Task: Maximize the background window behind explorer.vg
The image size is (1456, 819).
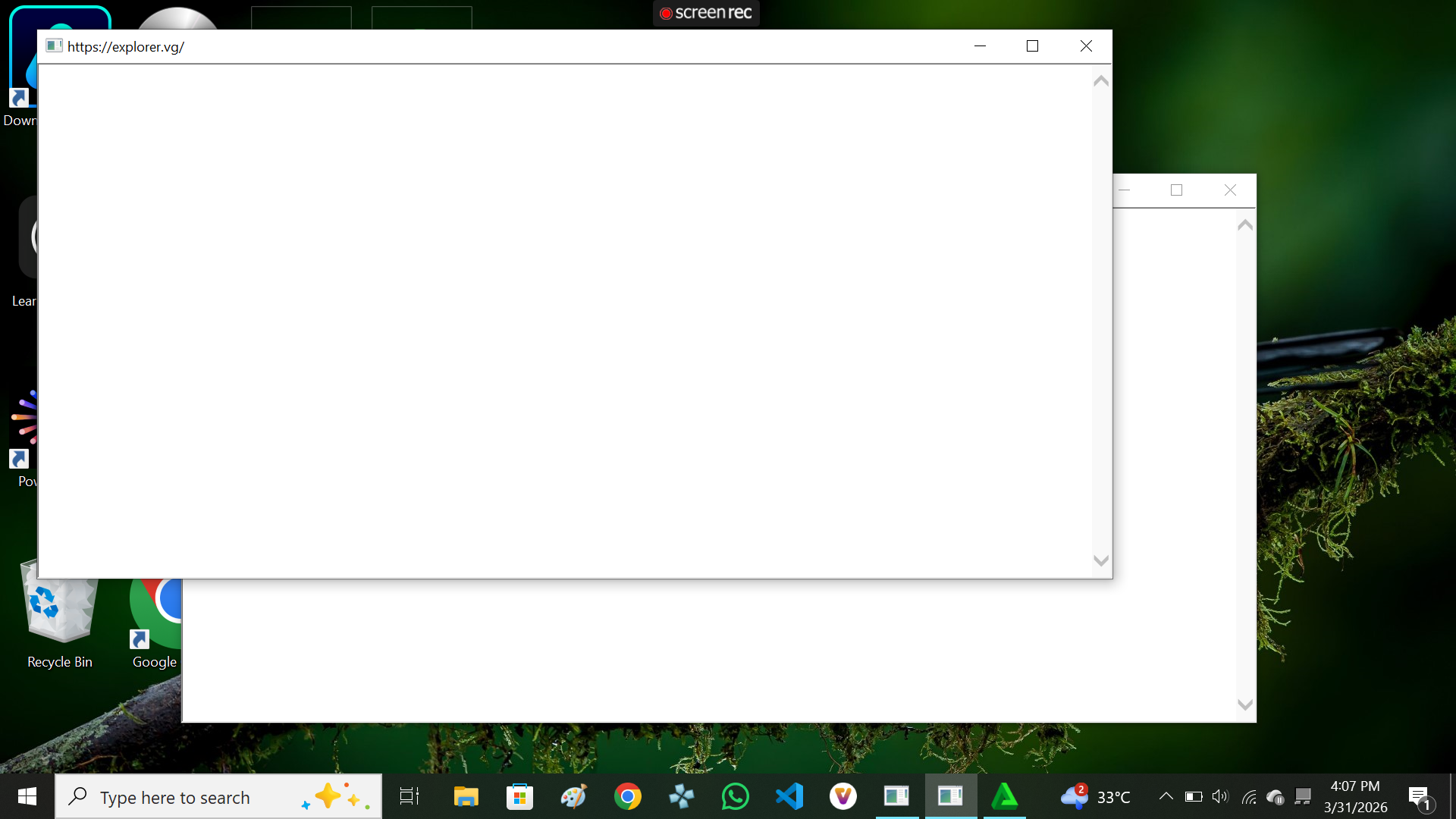Action: point(1176,190)
